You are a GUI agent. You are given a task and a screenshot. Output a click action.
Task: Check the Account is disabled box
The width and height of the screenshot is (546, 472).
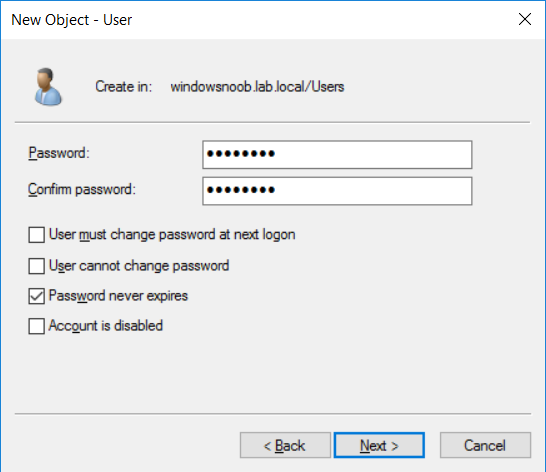(37, 326)
